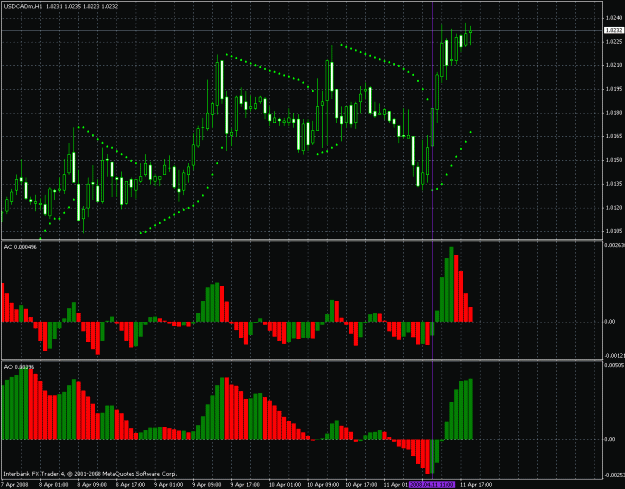Click the 8 Apr 17:00 time label
The height and width of the screenshot is (489, 625).
(x=130, y=485)
